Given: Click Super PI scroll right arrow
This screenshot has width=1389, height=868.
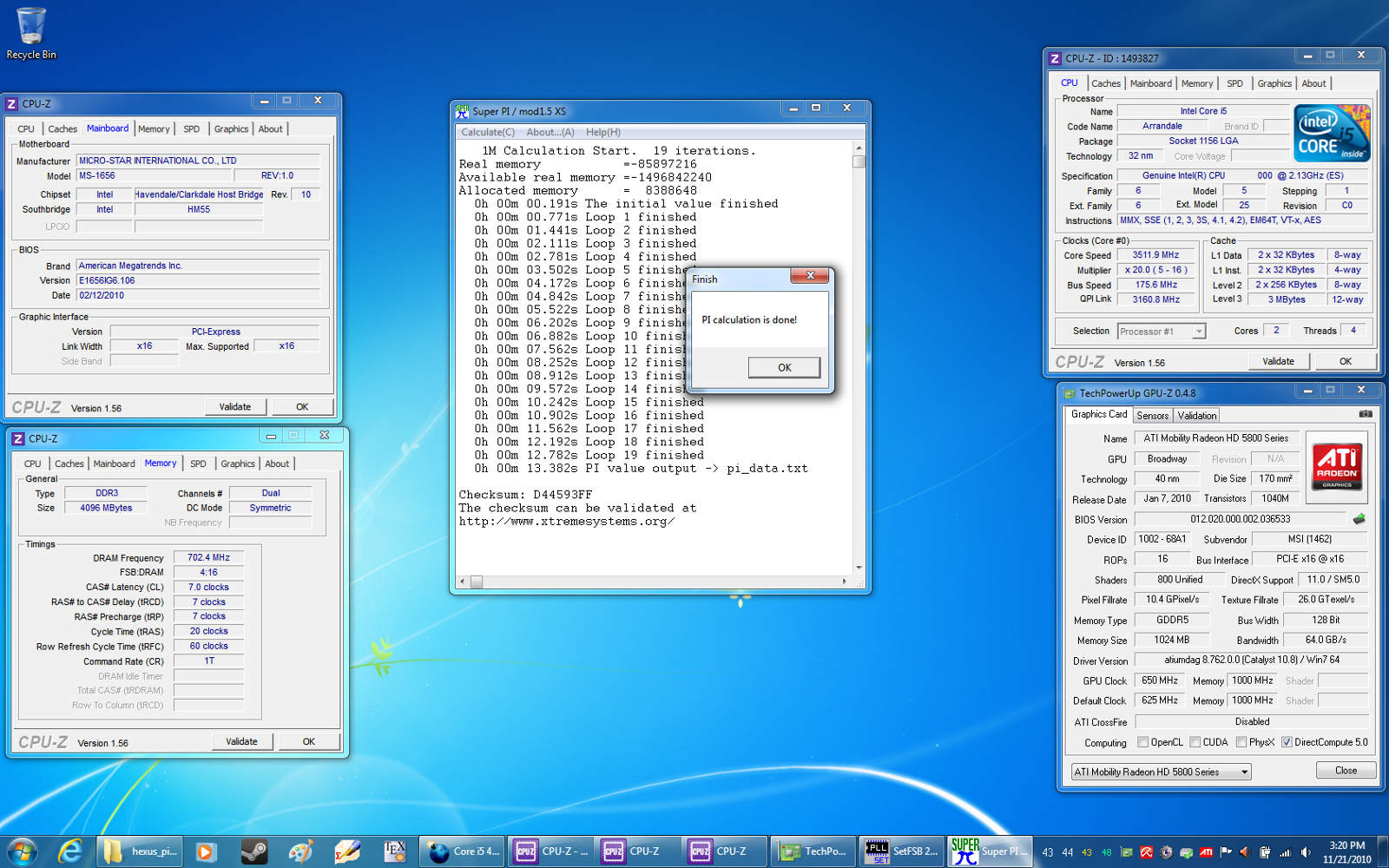Looking at the screenshot, I should point(845,582).
